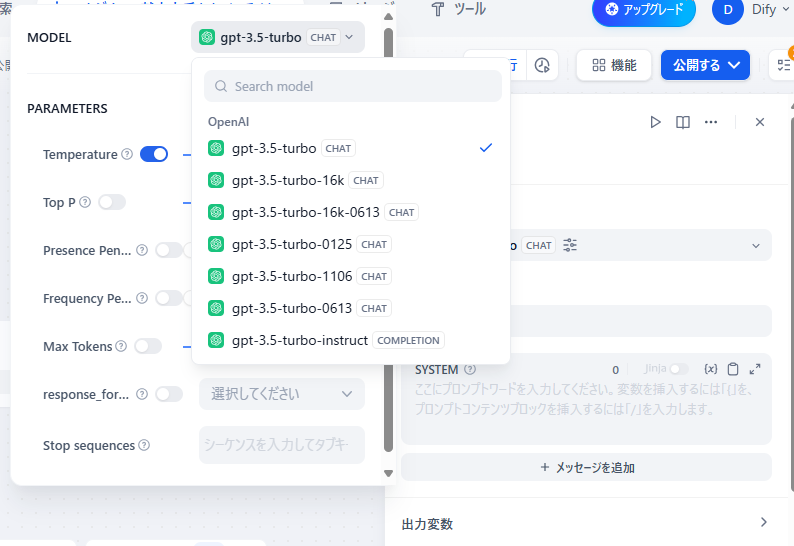Open the help book icon in node panel
The width and height of the screenshot is (794, 546).
pyautogui.click(x=683, y=122)
